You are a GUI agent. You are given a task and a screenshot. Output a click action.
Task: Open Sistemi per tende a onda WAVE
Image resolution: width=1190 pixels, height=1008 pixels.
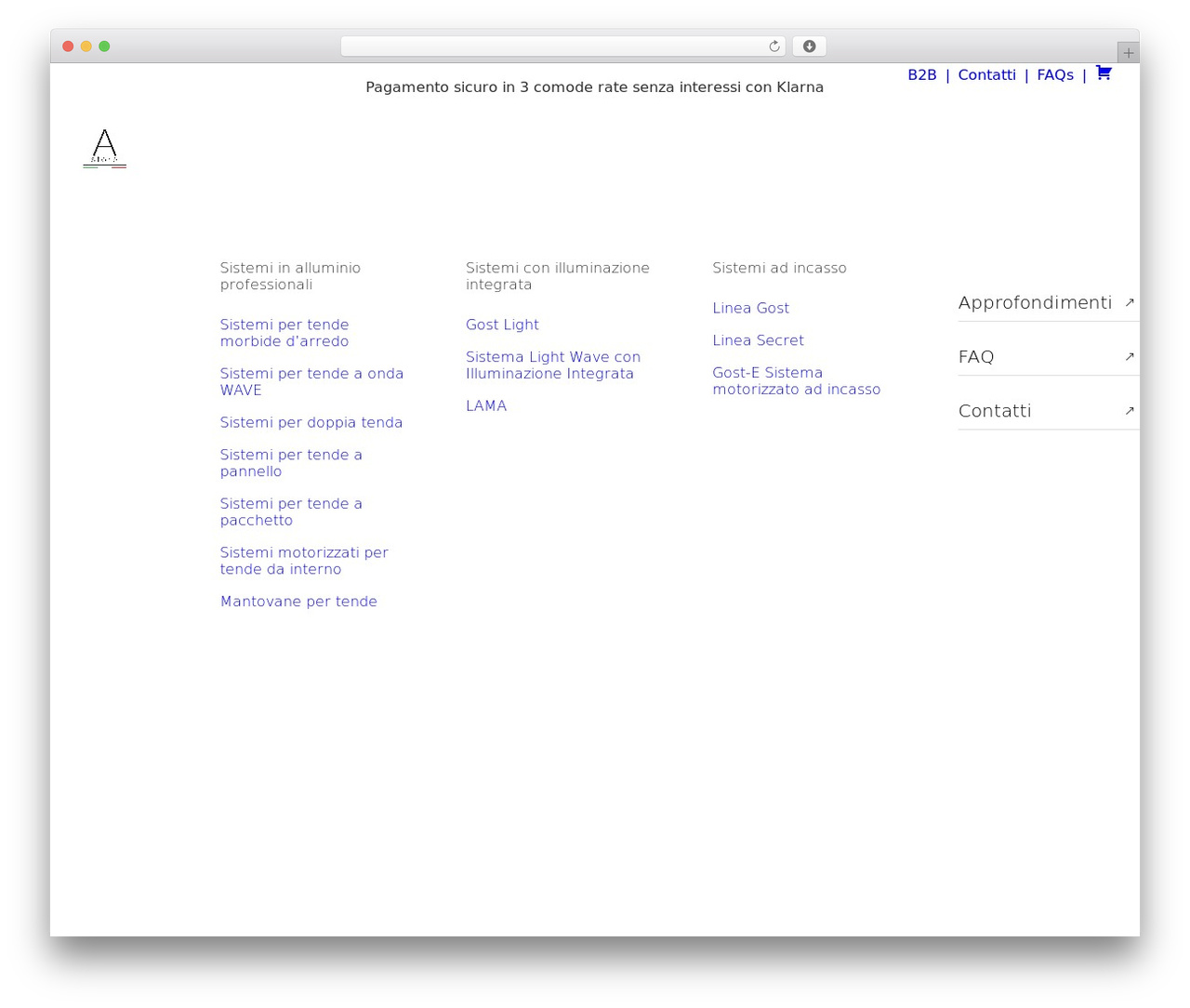point(311,381)
